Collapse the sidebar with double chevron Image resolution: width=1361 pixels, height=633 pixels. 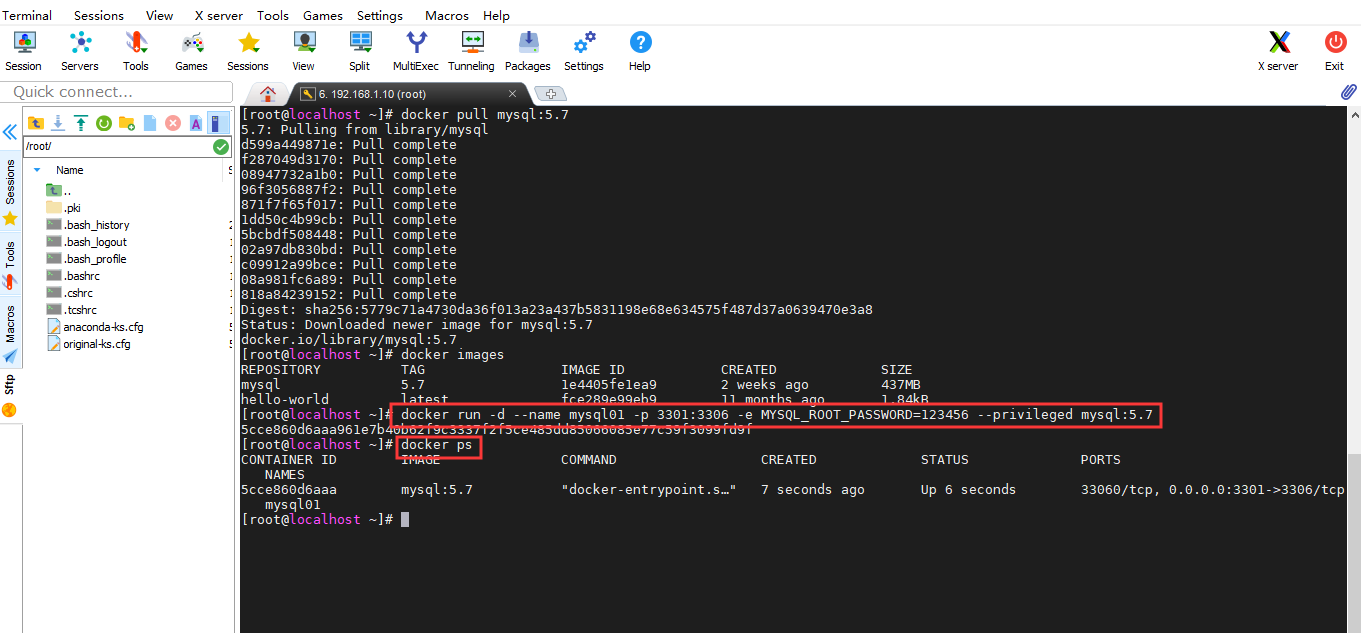point(10,132)
